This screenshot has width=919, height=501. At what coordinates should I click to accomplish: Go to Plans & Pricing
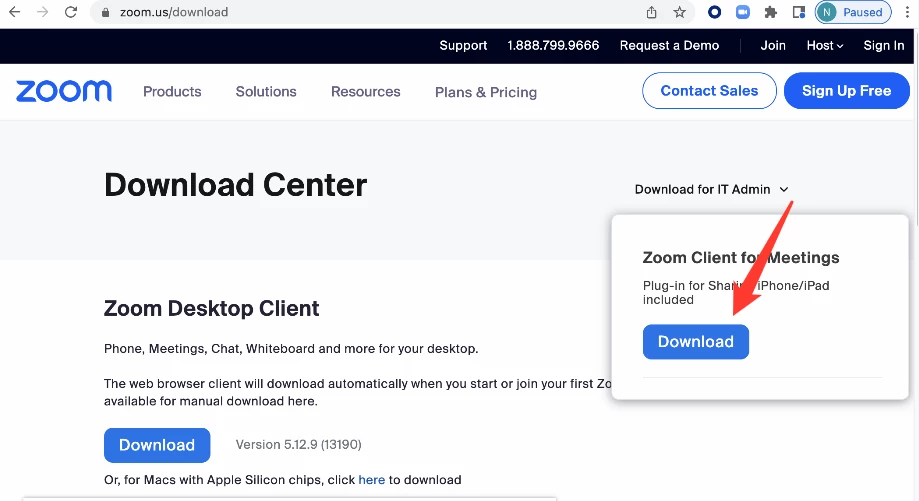tap(486, 92)
